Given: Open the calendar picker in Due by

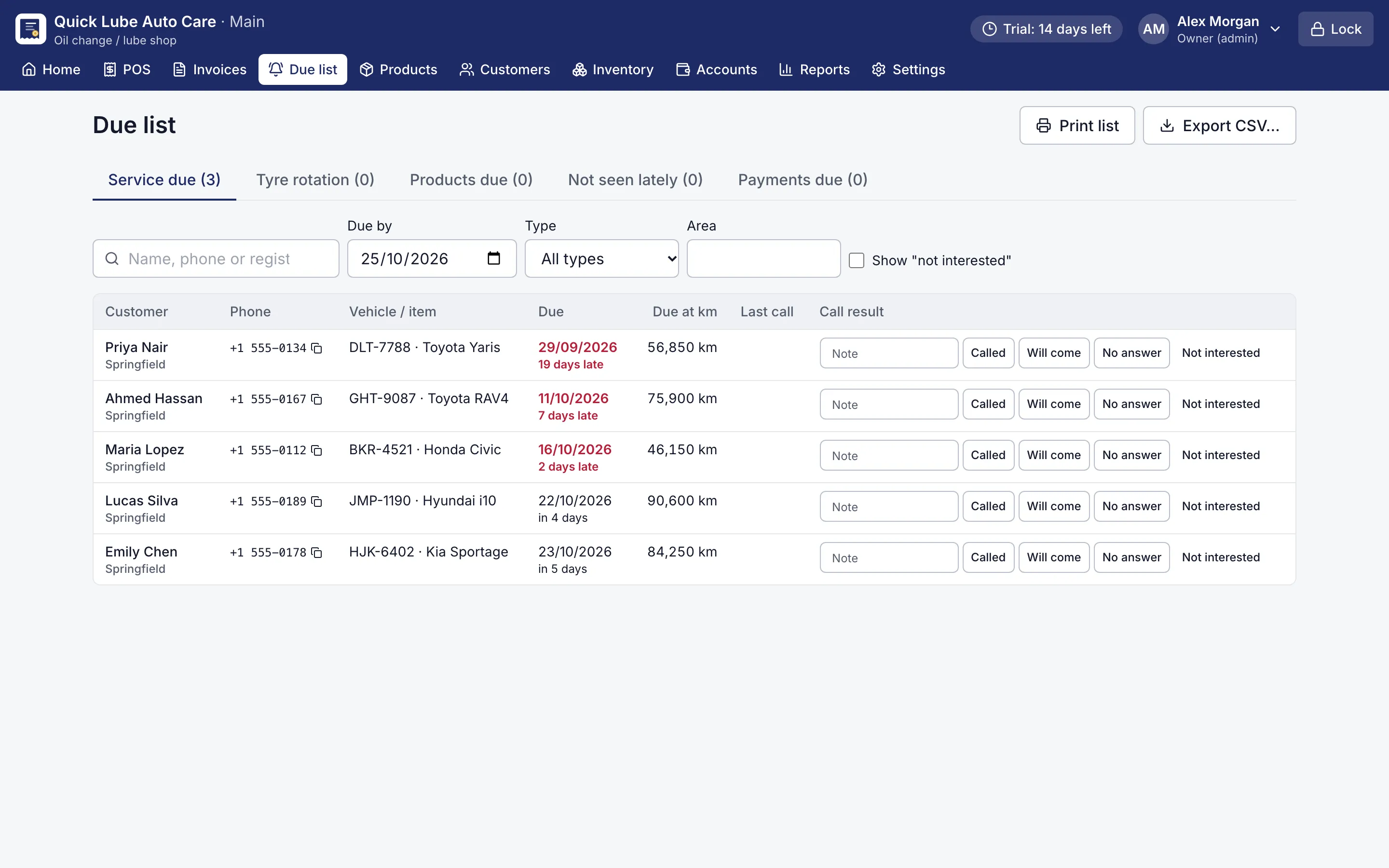Looking at the screenshot, I should [493, 258].
